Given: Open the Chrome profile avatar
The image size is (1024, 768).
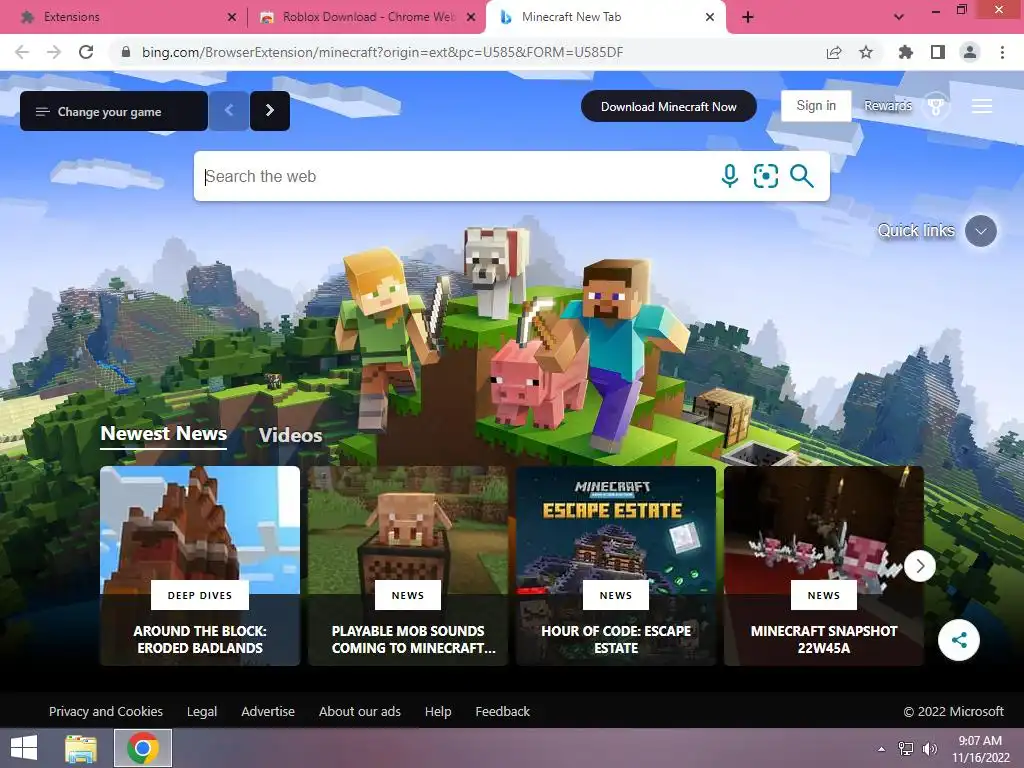Looking at the screenshot, I should pos(970,52).
